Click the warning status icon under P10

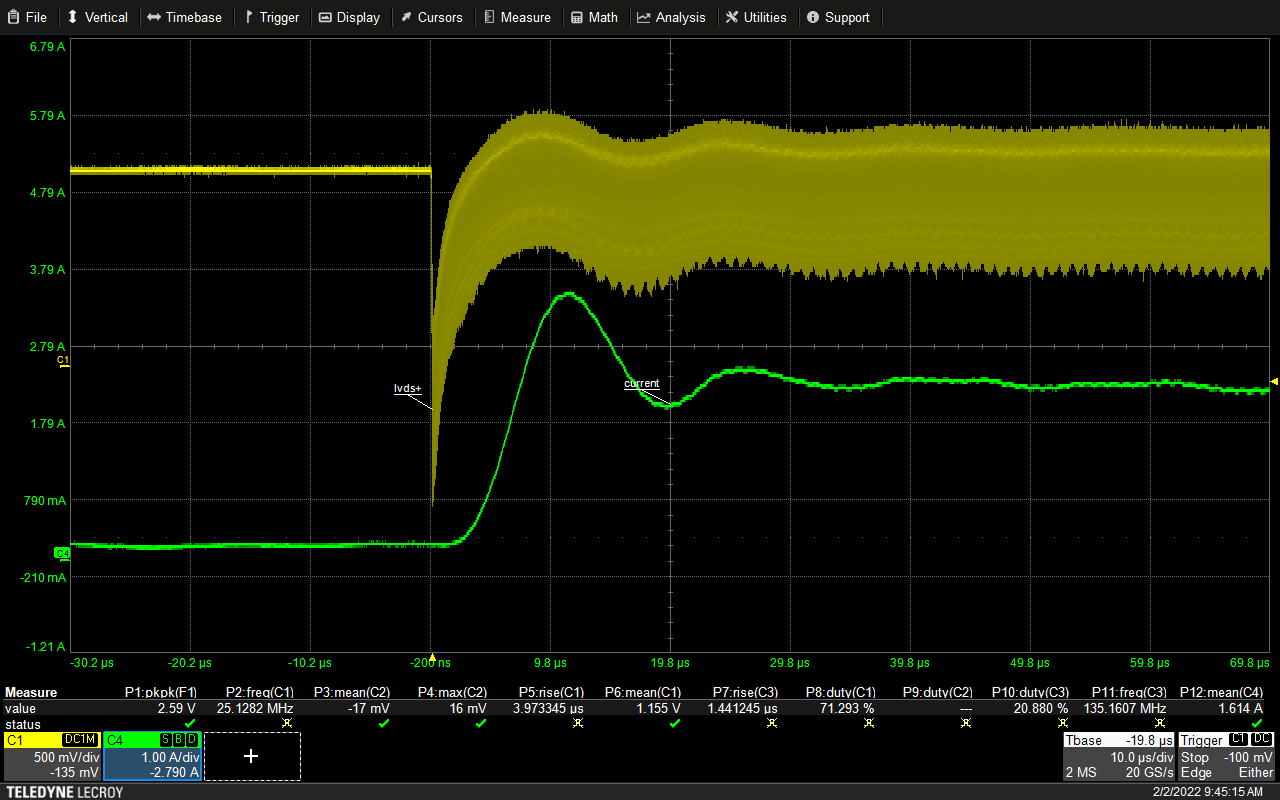coord(1063,722)
